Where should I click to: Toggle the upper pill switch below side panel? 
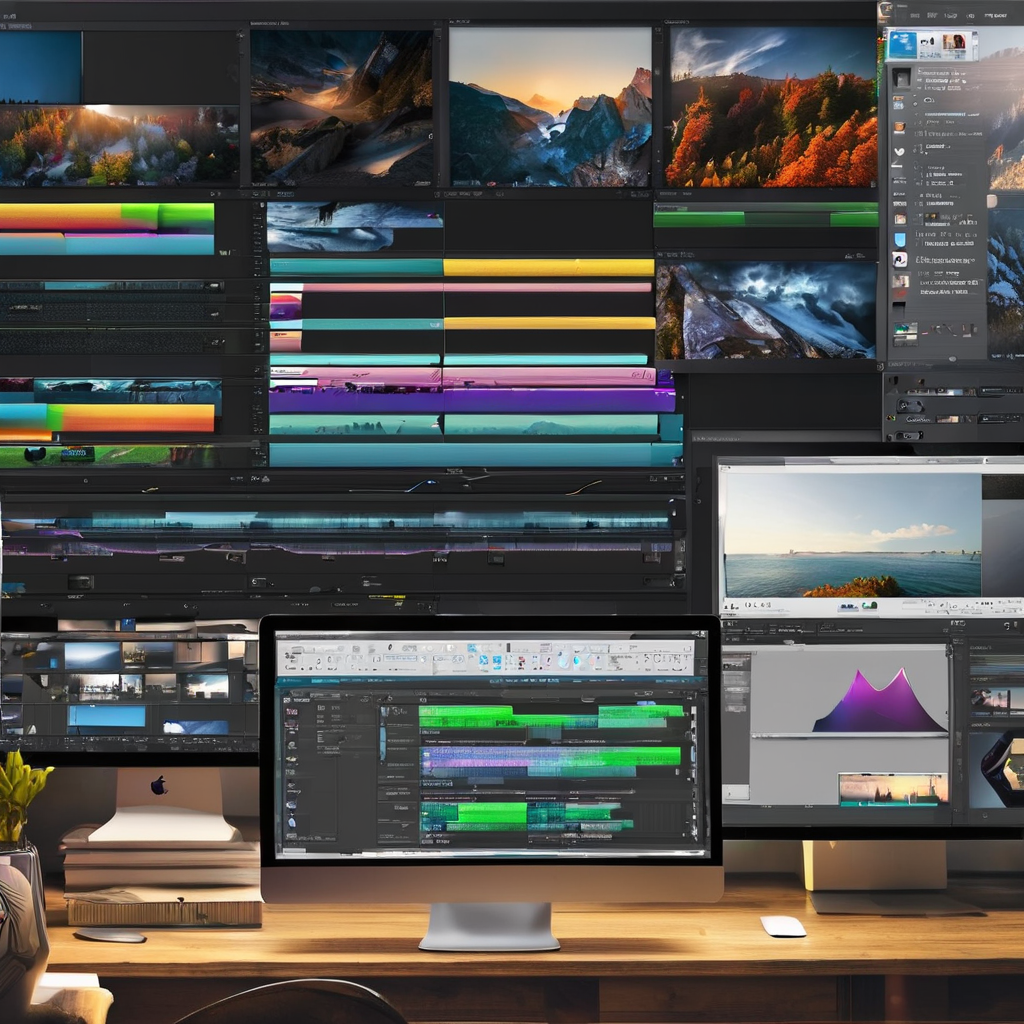point(910,405)
